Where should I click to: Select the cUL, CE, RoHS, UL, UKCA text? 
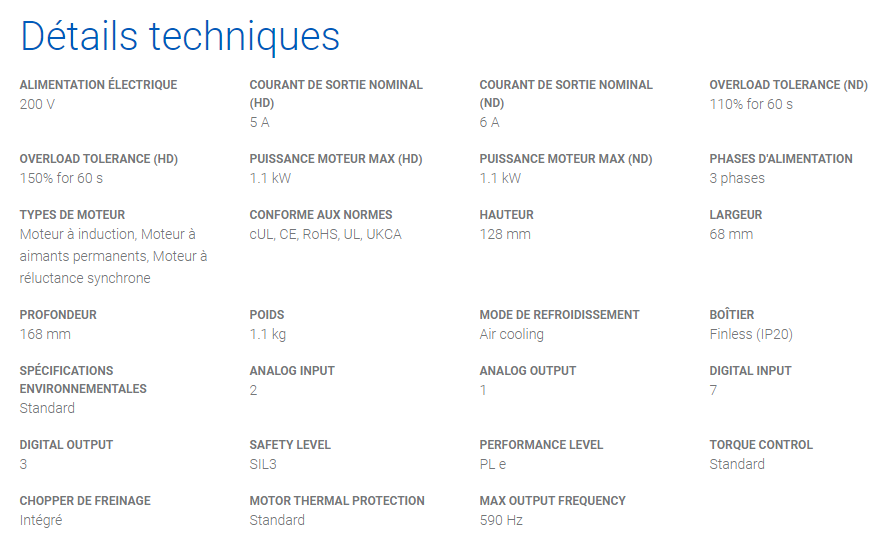pyautogui.click(x=325, y=234)
